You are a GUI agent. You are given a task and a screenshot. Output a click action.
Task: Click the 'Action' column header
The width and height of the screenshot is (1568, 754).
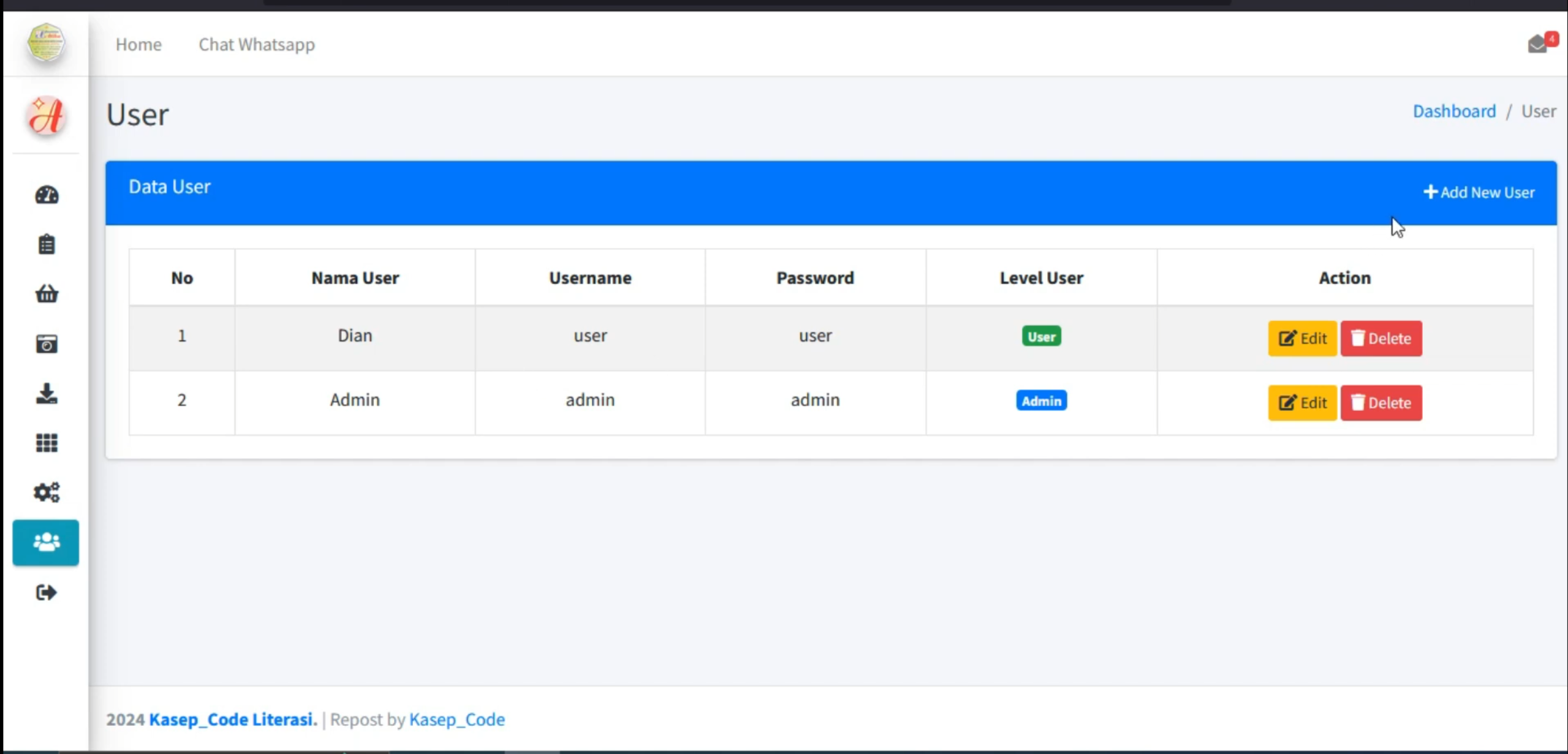point(1344,277)
